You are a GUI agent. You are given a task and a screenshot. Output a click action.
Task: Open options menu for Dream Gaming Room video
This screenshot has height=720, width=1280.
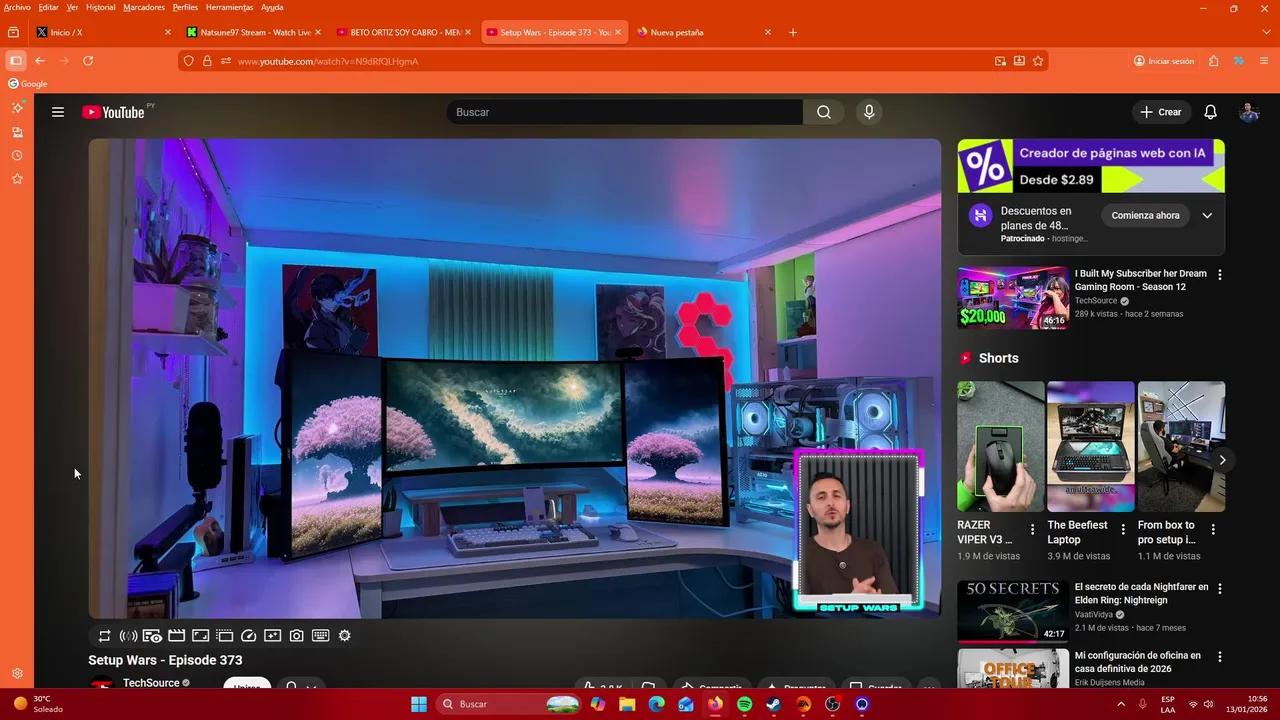pyautogui.click(x=1219, y=273)
